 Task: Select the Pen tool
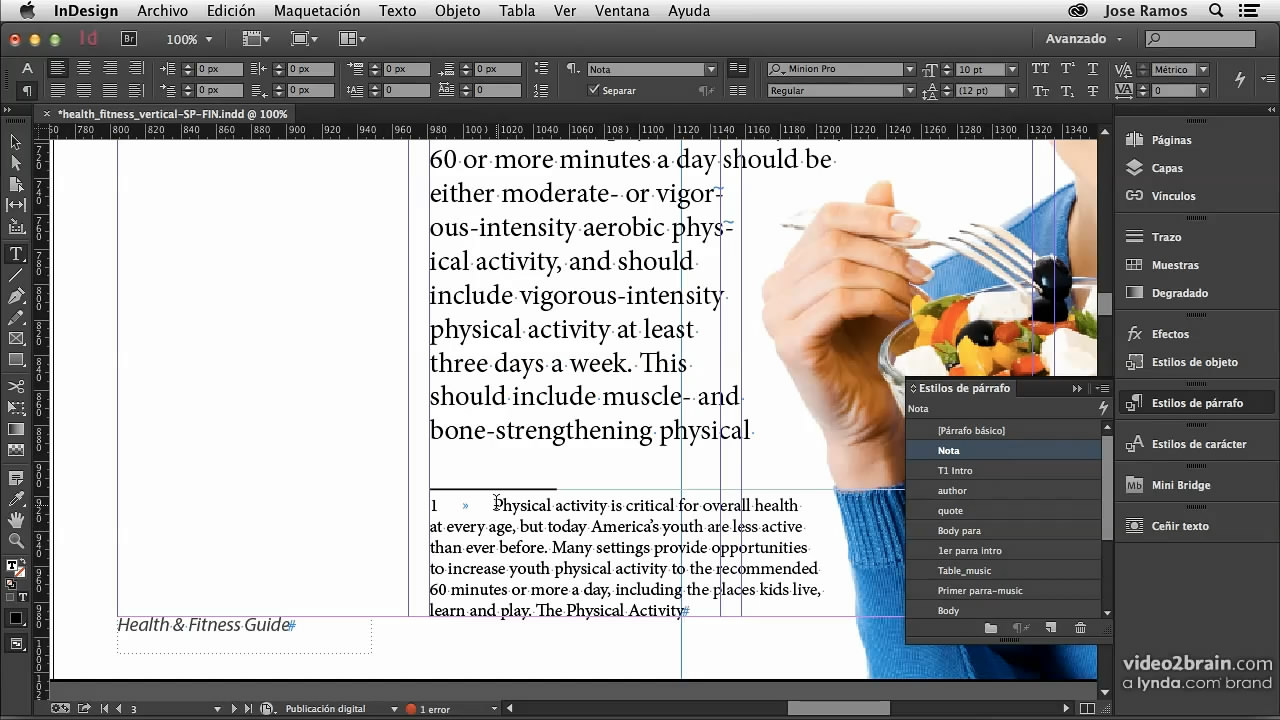point(16,296)
